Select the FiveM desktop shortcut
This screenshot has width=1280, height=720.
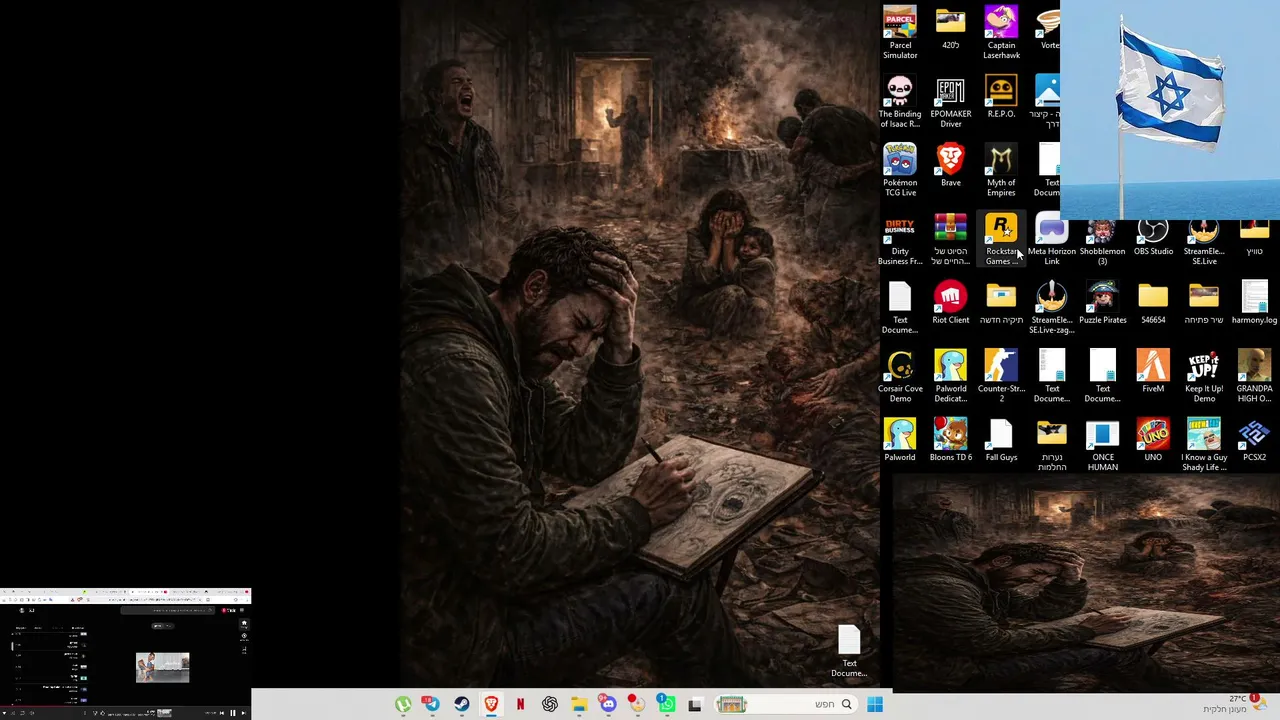1153,372
